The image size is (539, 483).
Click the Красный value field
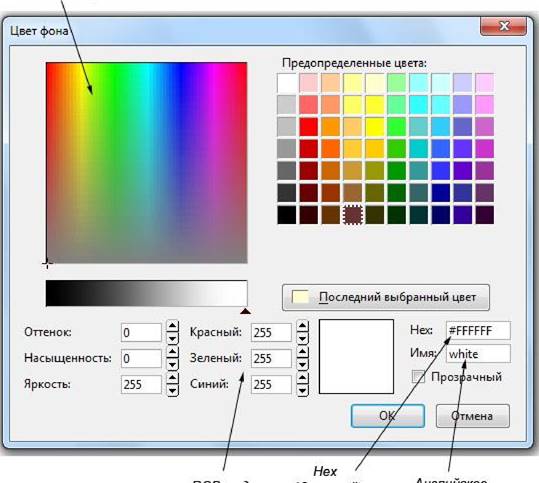pos(271,332)
